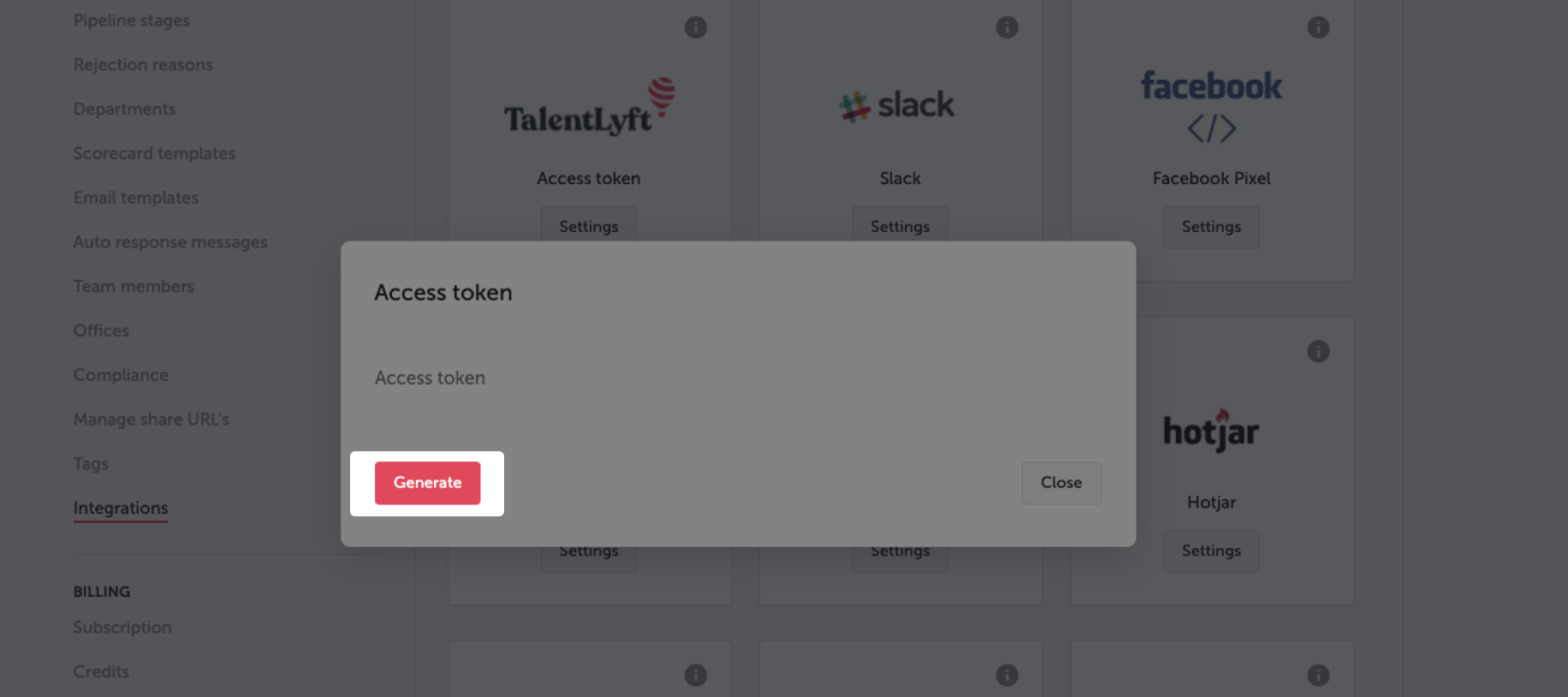The width and height of the screenshot is (1568, 697).
Task: Click the Access token input field
Action: coord(738,378)
